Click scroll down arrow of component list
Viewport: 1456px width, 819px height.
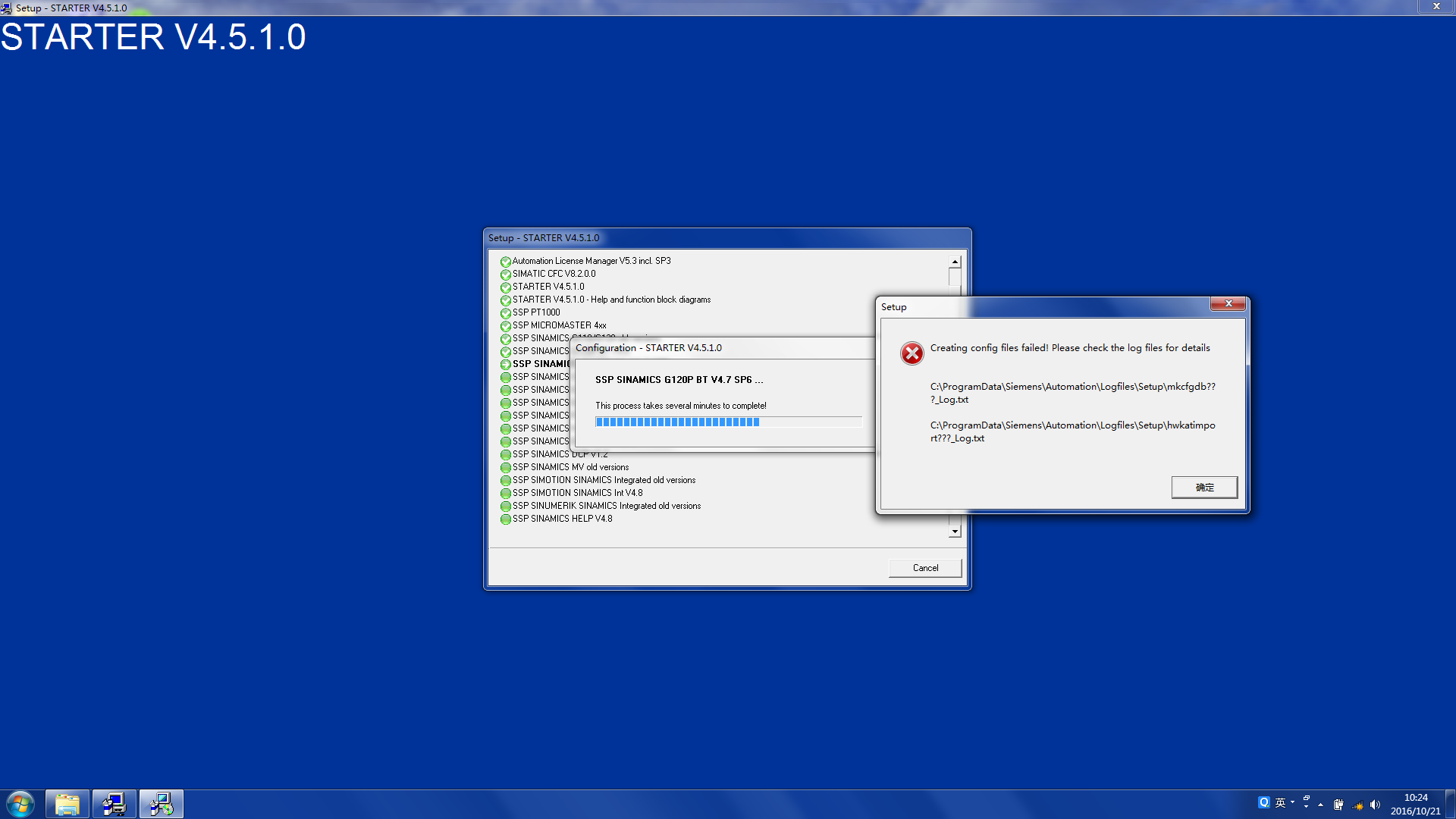[955, 532]
